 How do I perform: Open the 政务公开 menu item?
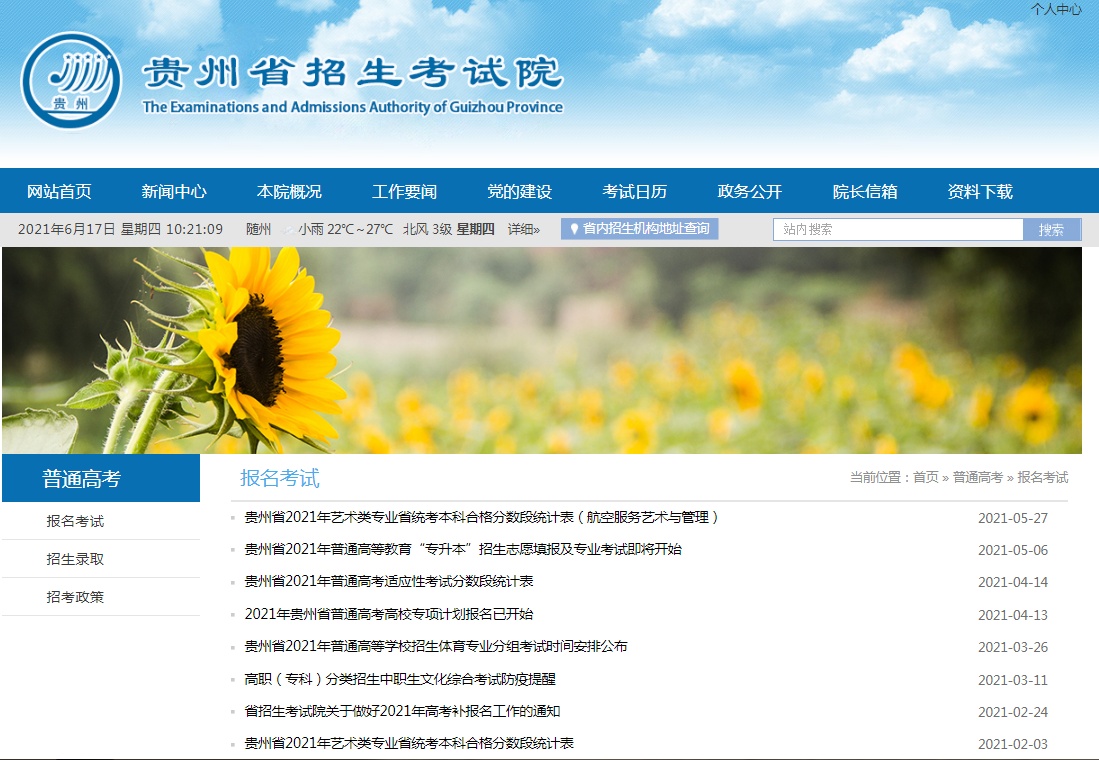pos(748,190)
